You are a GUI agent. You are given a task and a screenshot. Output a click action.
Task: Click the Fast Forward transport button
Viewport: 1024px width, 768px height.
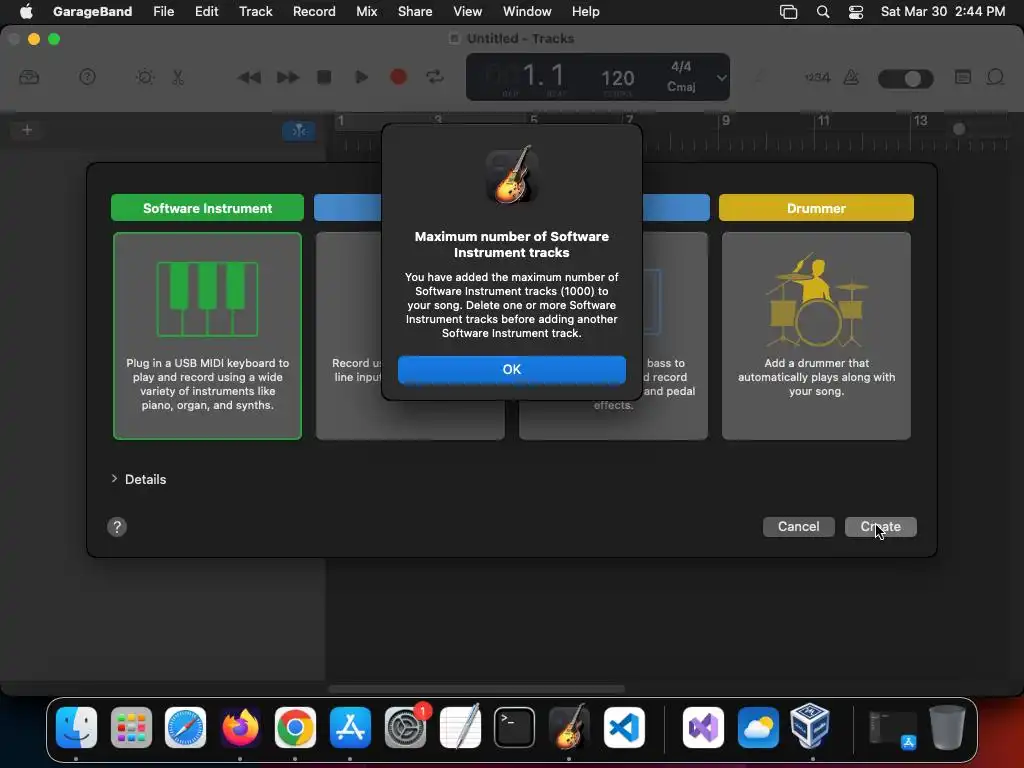[x=287, y=77]
